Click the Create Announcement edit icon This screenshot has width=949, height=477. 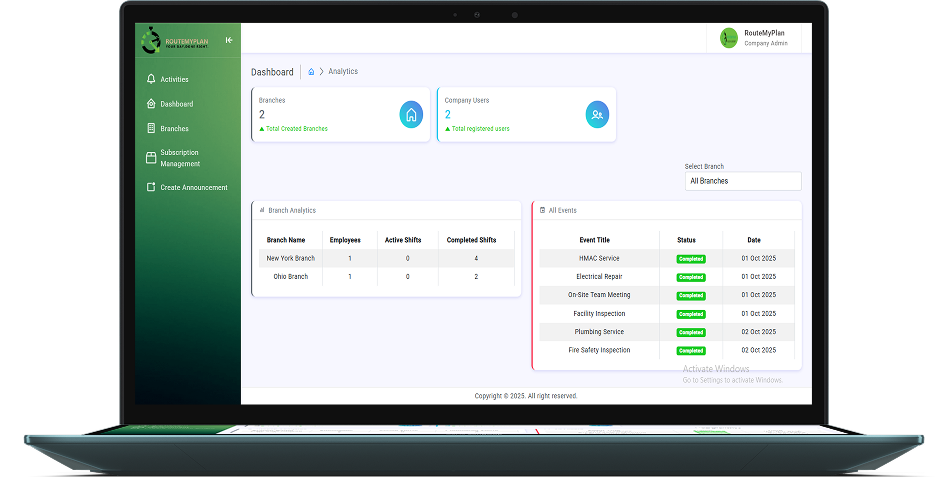151,187
